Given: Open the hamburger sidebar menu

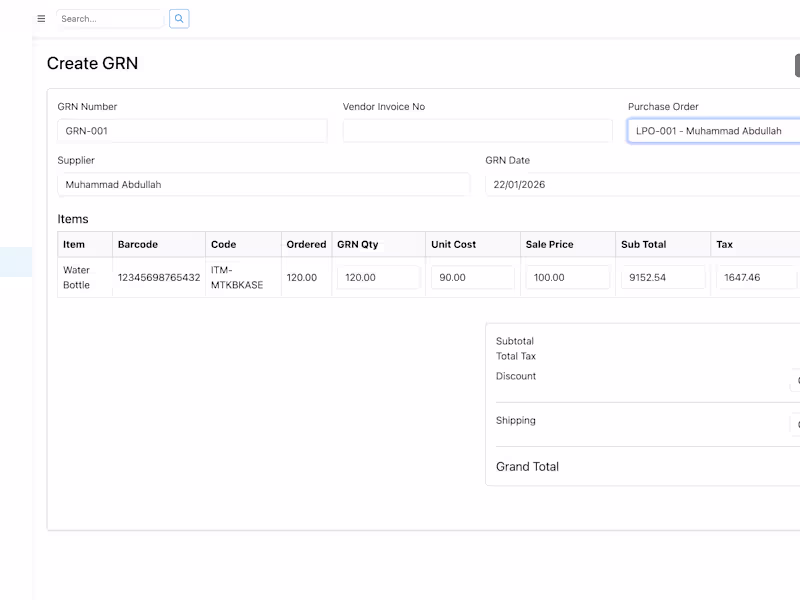Looking at the screenshot, I should [x=41, y=19].
